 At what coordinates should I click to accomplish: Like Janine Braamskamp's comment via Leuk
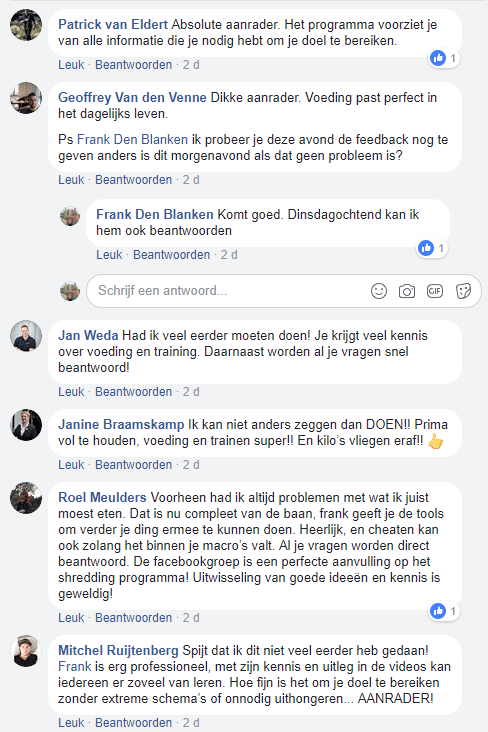[71, 465]
